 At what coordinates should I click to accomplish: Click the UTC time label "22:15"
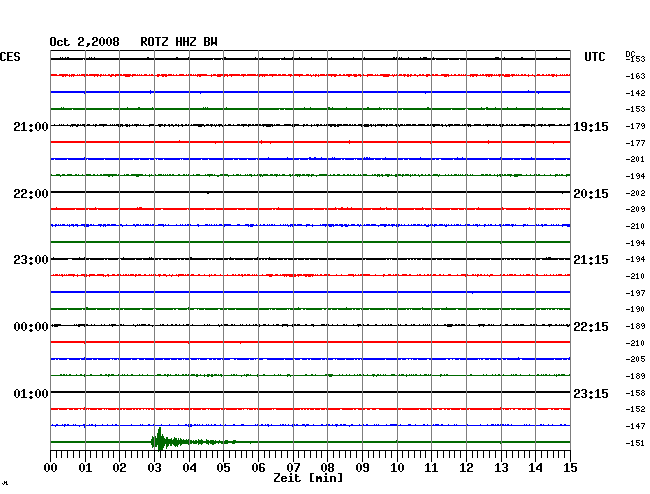coord(591,327)
